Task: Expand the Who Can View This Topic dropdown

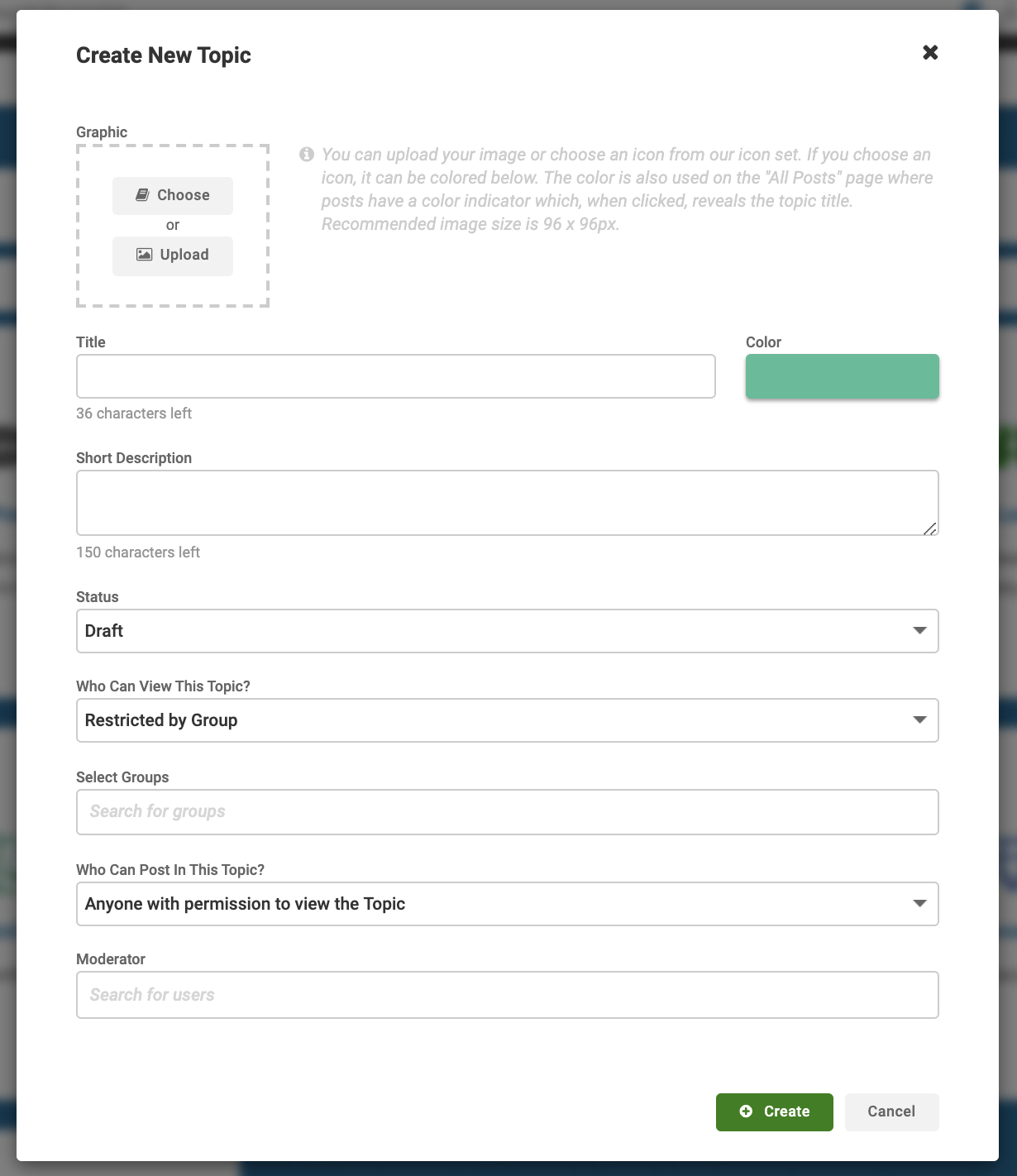Action: pos(507,720)
